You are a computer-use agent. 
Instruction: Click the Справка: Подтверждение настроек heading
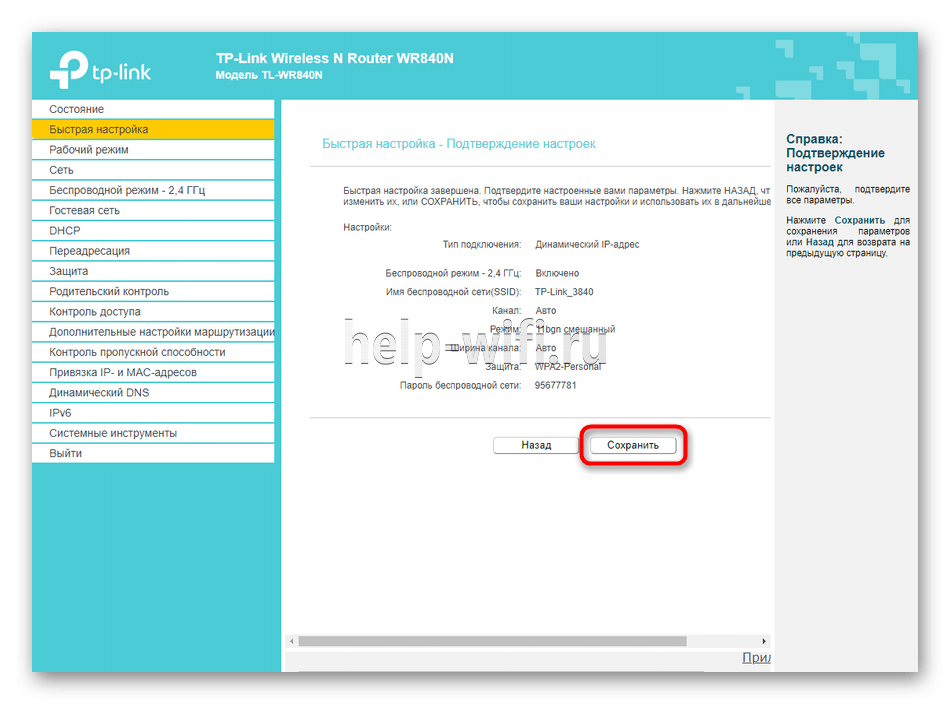pyautogui.click(x=835, y=153)
